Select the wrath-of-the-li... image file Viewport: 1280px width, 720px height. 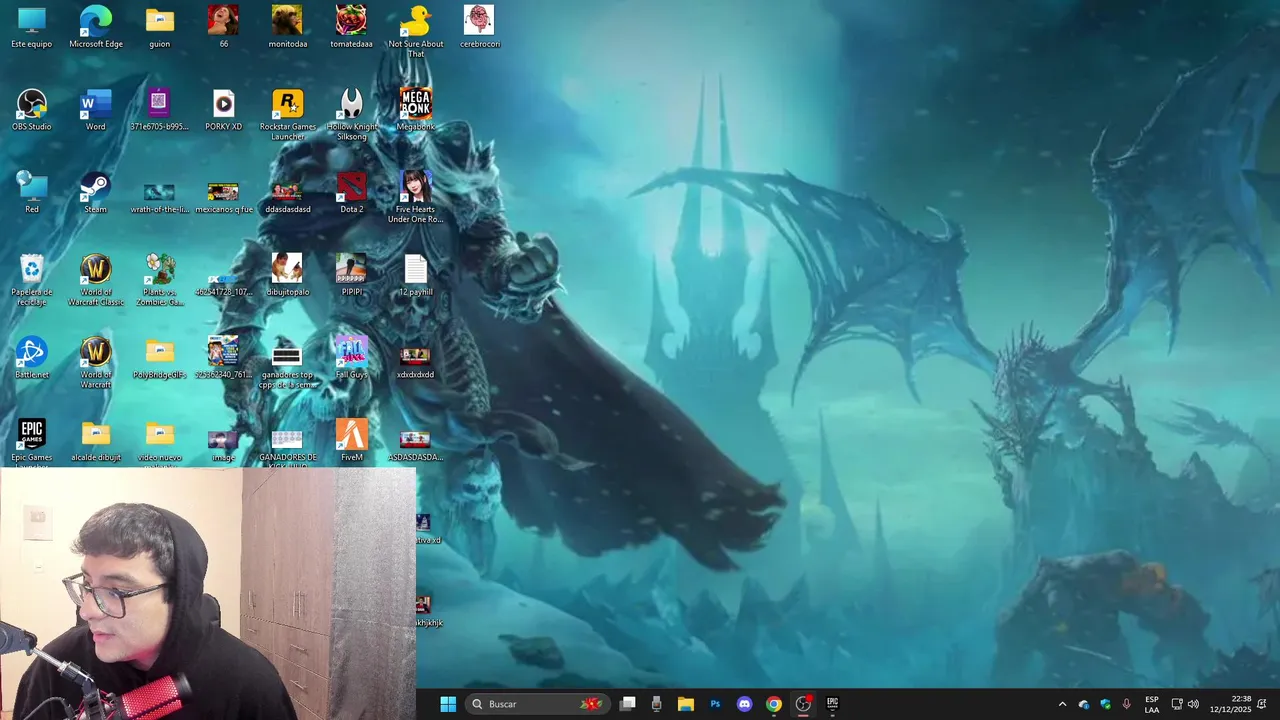point(160,197)
